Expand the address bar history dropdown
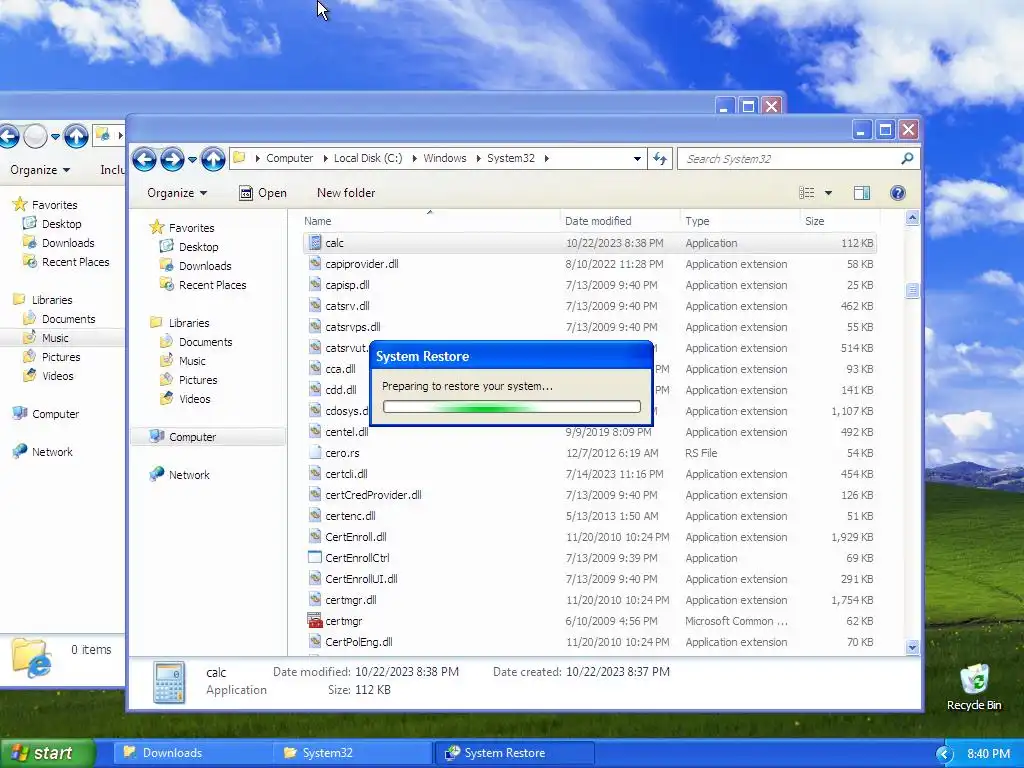Viewport: 1024px width, 768px height. [x=637, y=159]
